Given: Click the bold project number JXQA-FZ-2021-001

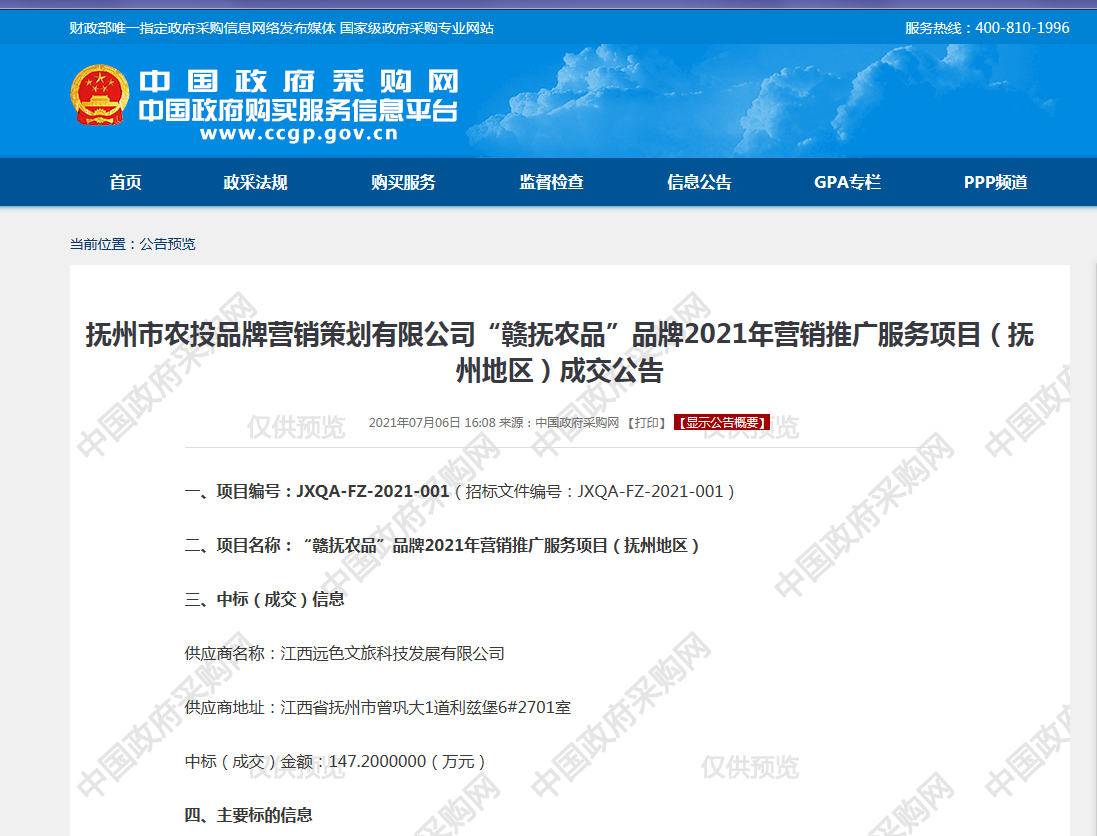Looking at the screenshot, I should click(373, 491).
